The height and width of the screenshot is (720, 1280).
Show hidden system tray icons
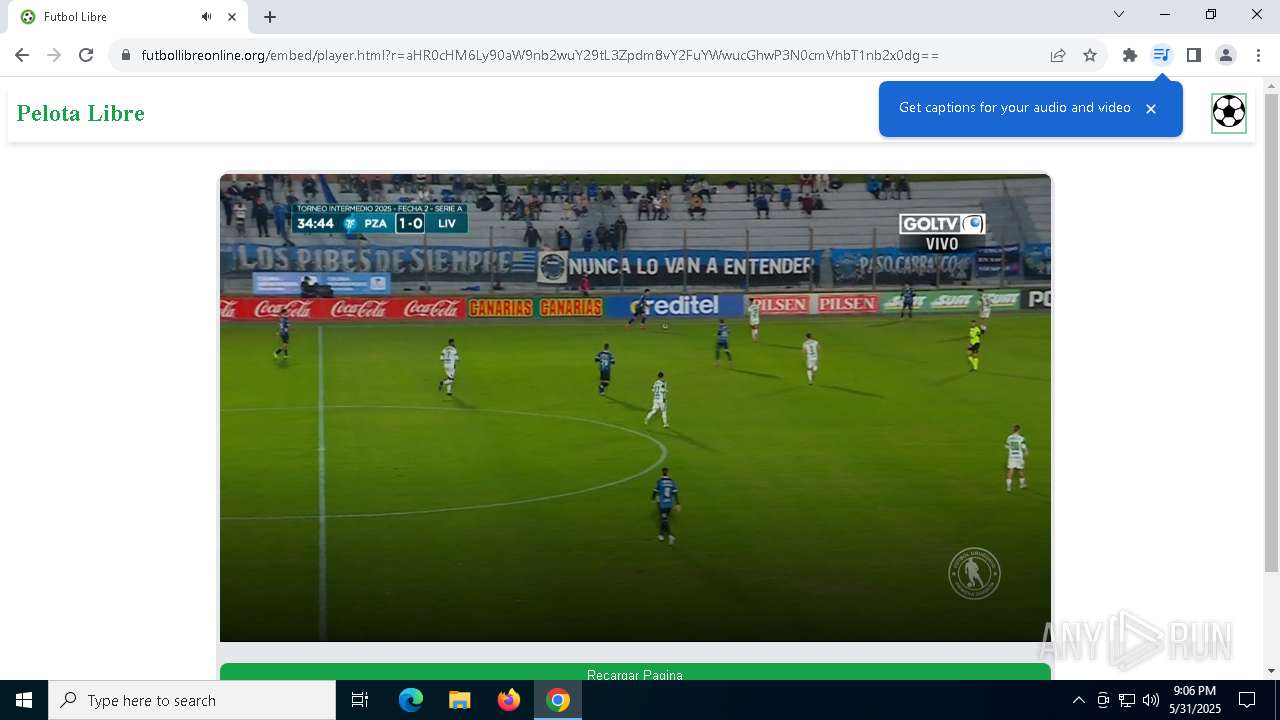pyautogui.click(x=1078, y=700)
